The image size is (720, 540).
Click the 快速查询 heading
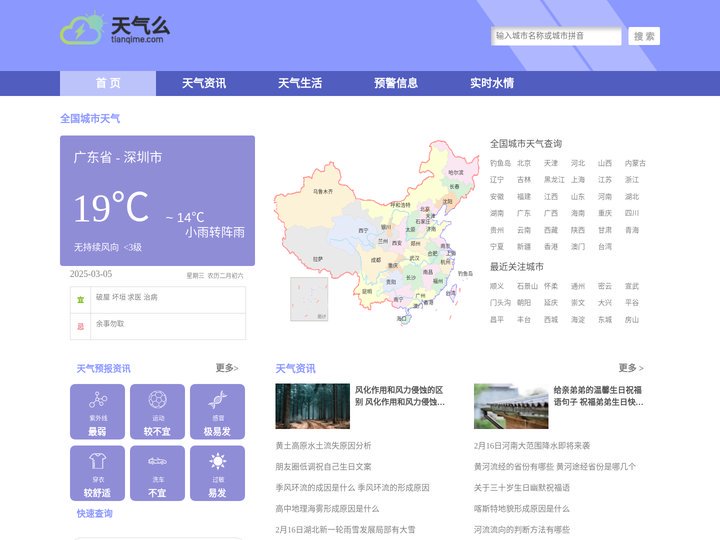[95, 513]
